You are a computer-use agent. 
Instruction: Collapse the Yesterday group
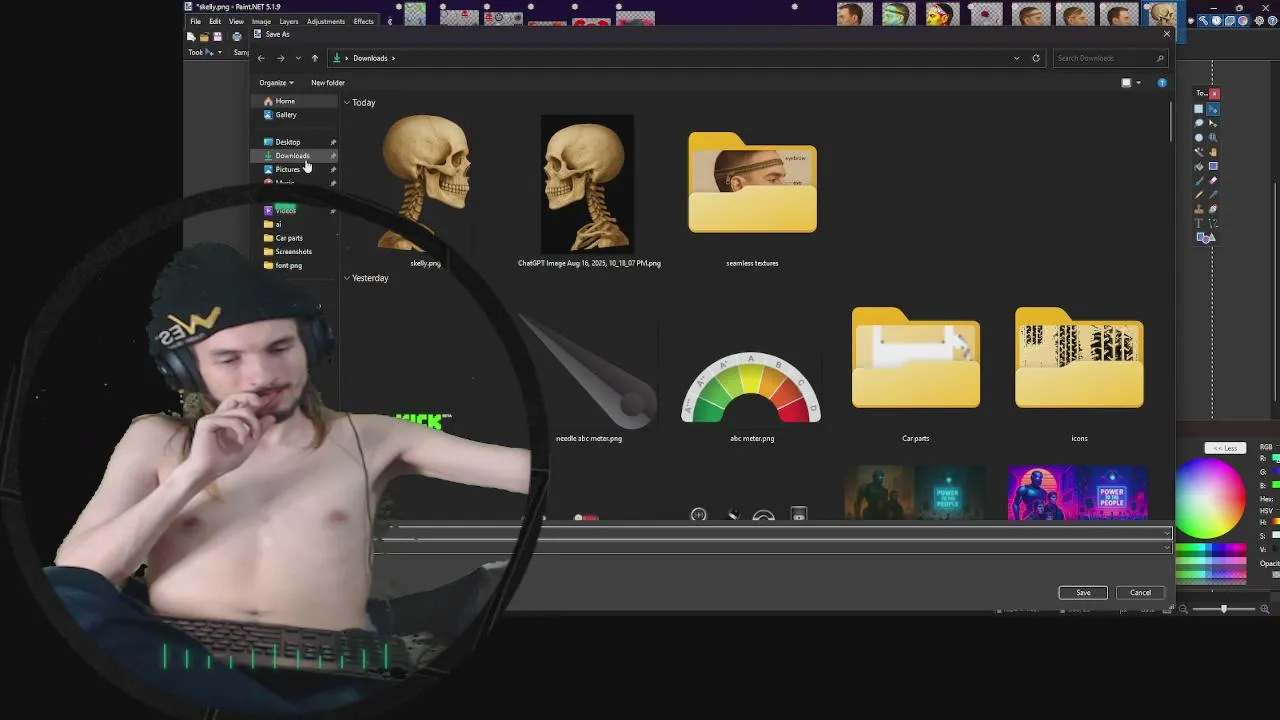pos(347,278)
